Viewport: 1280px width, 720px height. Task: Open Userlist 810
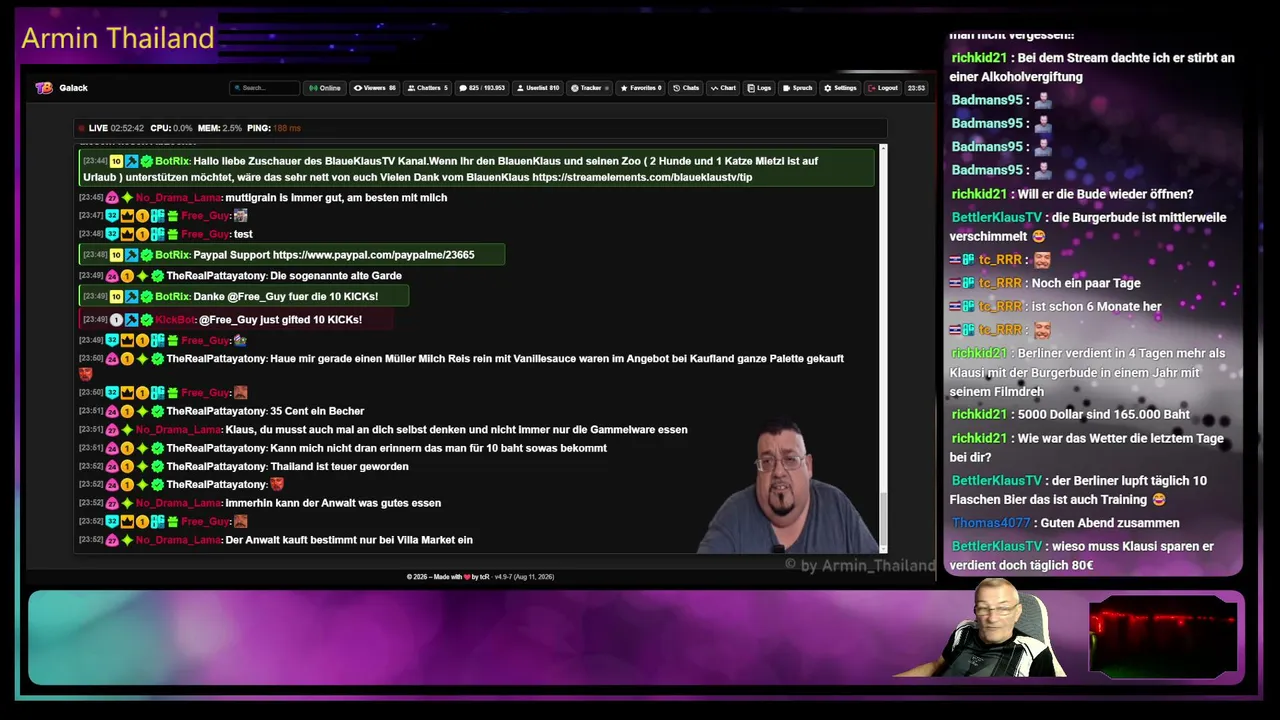click(538, 88)
